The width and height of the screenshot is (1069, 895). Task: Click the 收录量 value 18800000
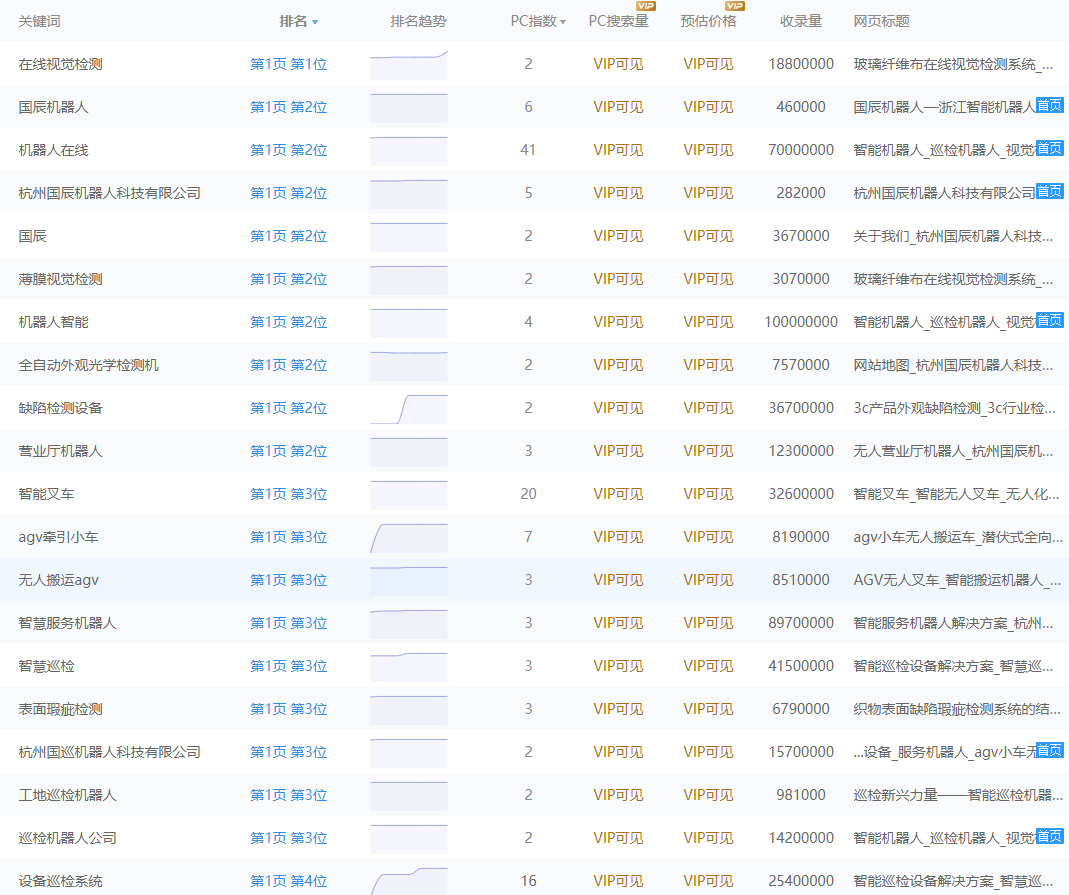[x=801, y=64]
